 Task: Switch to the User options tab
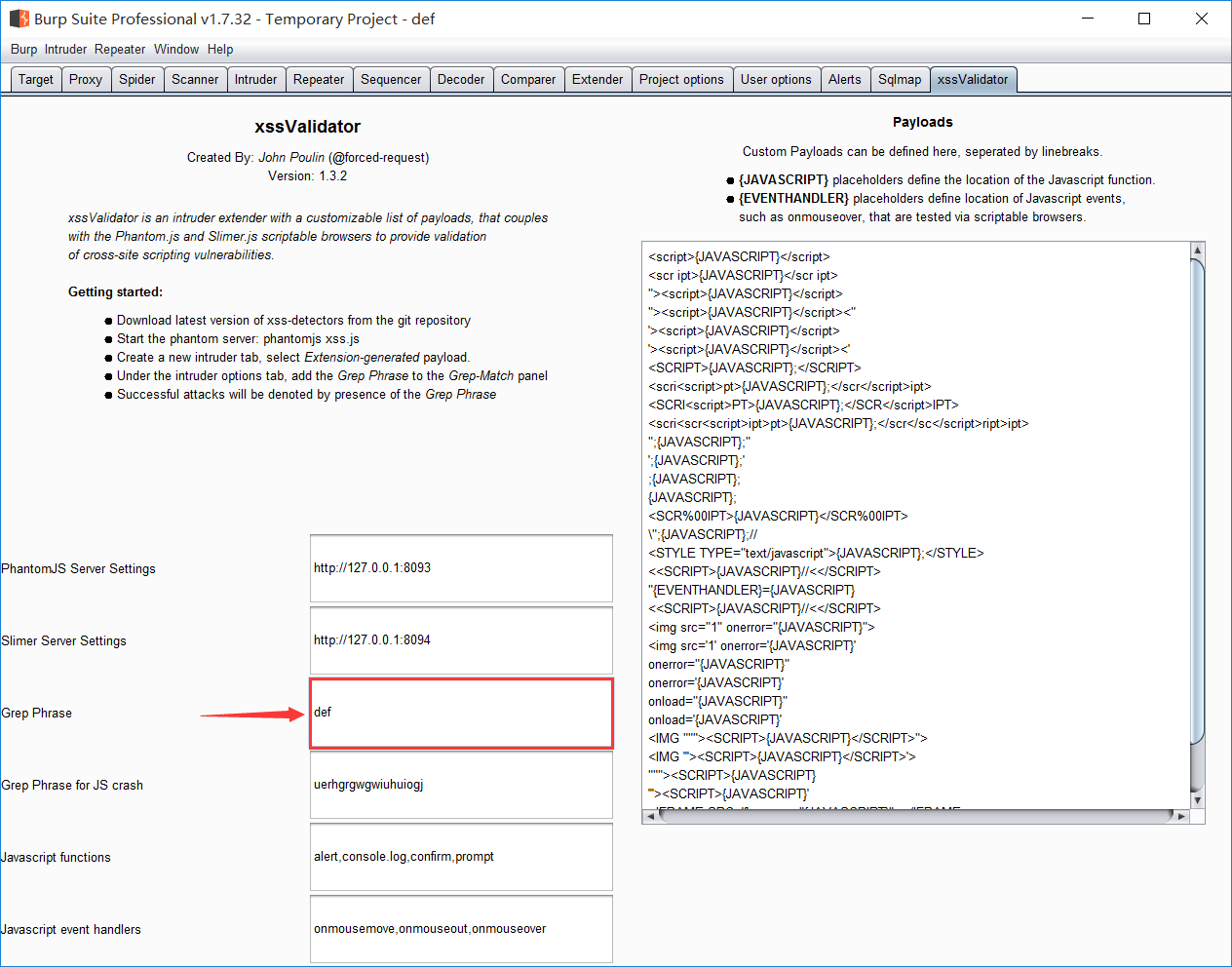(x=776, y=80)
